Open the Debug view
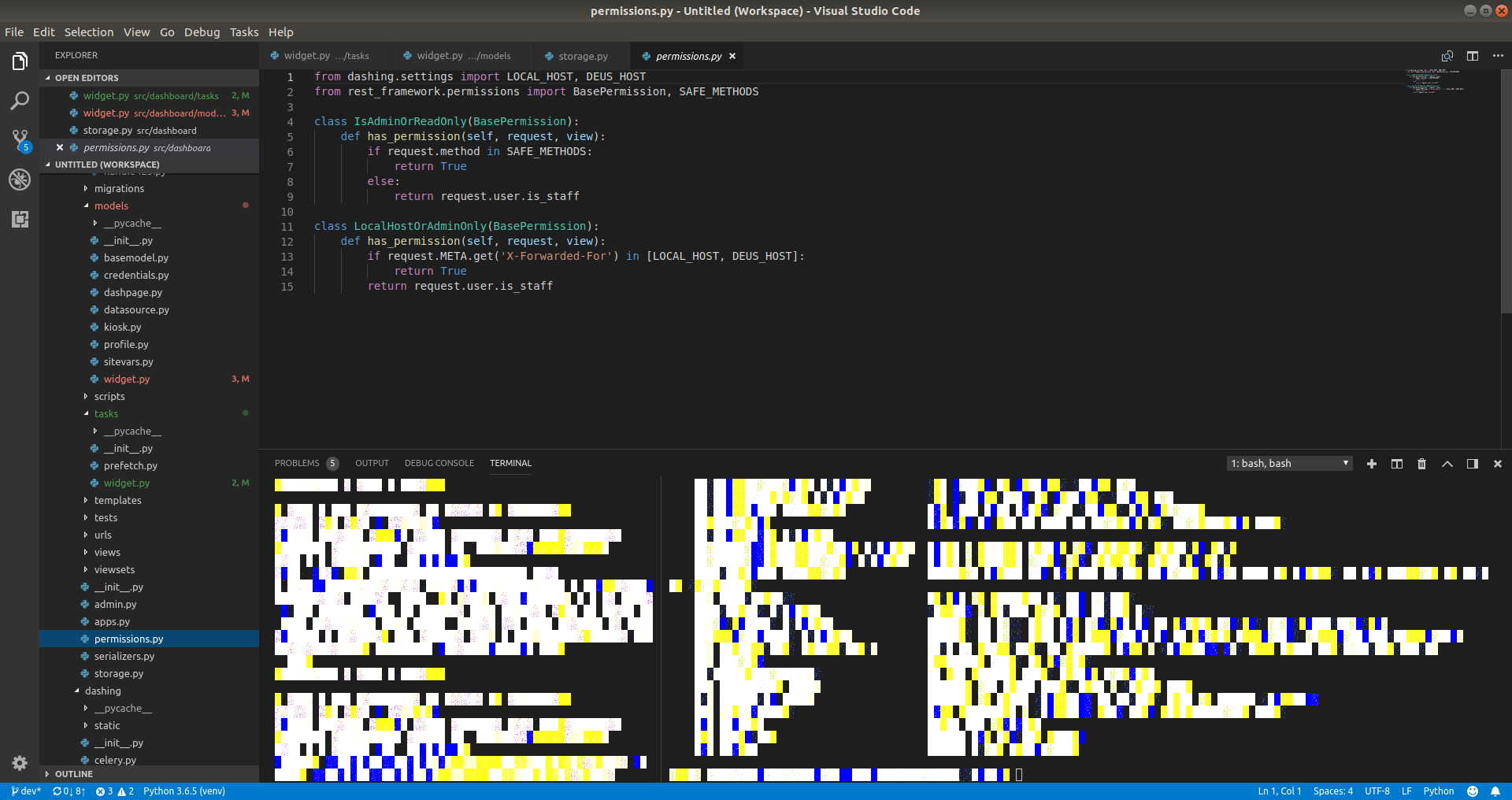 tap(20, 180)
